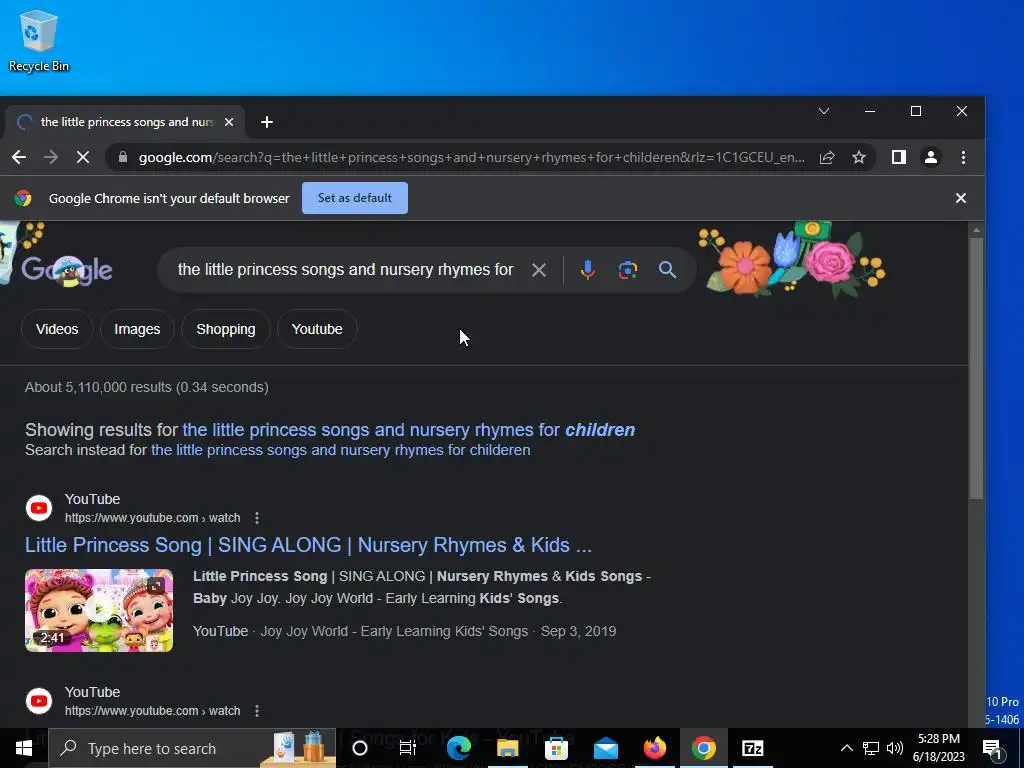Image resolution: width=1024 pixels, height=768 pixels.
Task: Show hidden system tray icons
Action: (x=846, y=748)
